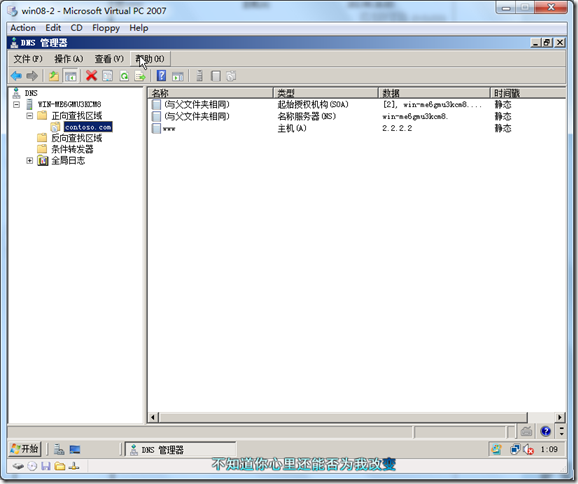
Task: Collapse the 正向查找区域 folder node
Action: pyautogui.click(x=30, y=116)
